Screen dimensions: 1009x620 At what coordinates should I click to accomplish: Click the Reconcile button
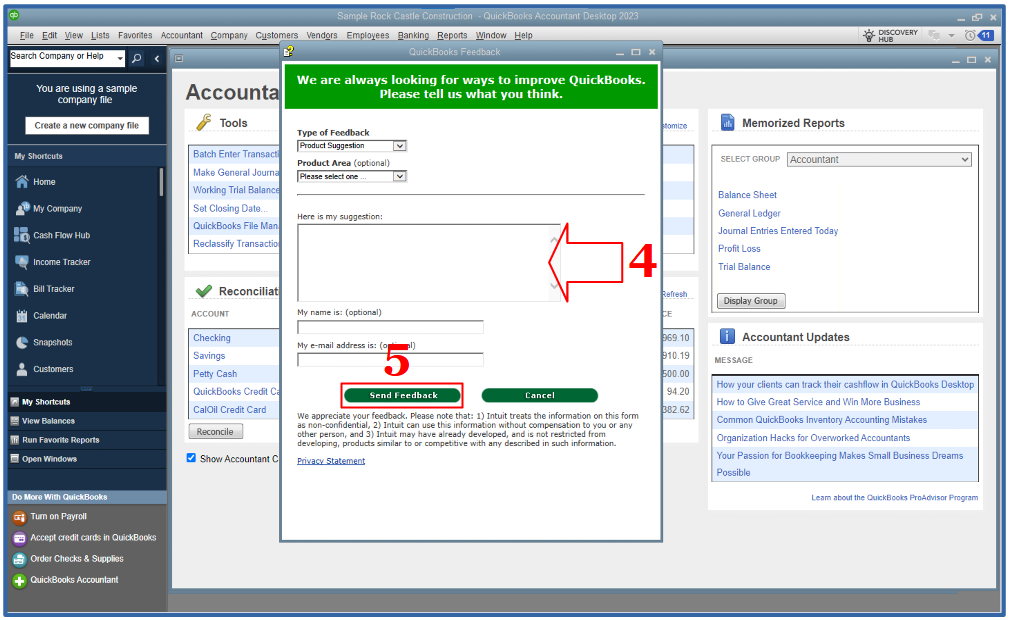point(216,431)
